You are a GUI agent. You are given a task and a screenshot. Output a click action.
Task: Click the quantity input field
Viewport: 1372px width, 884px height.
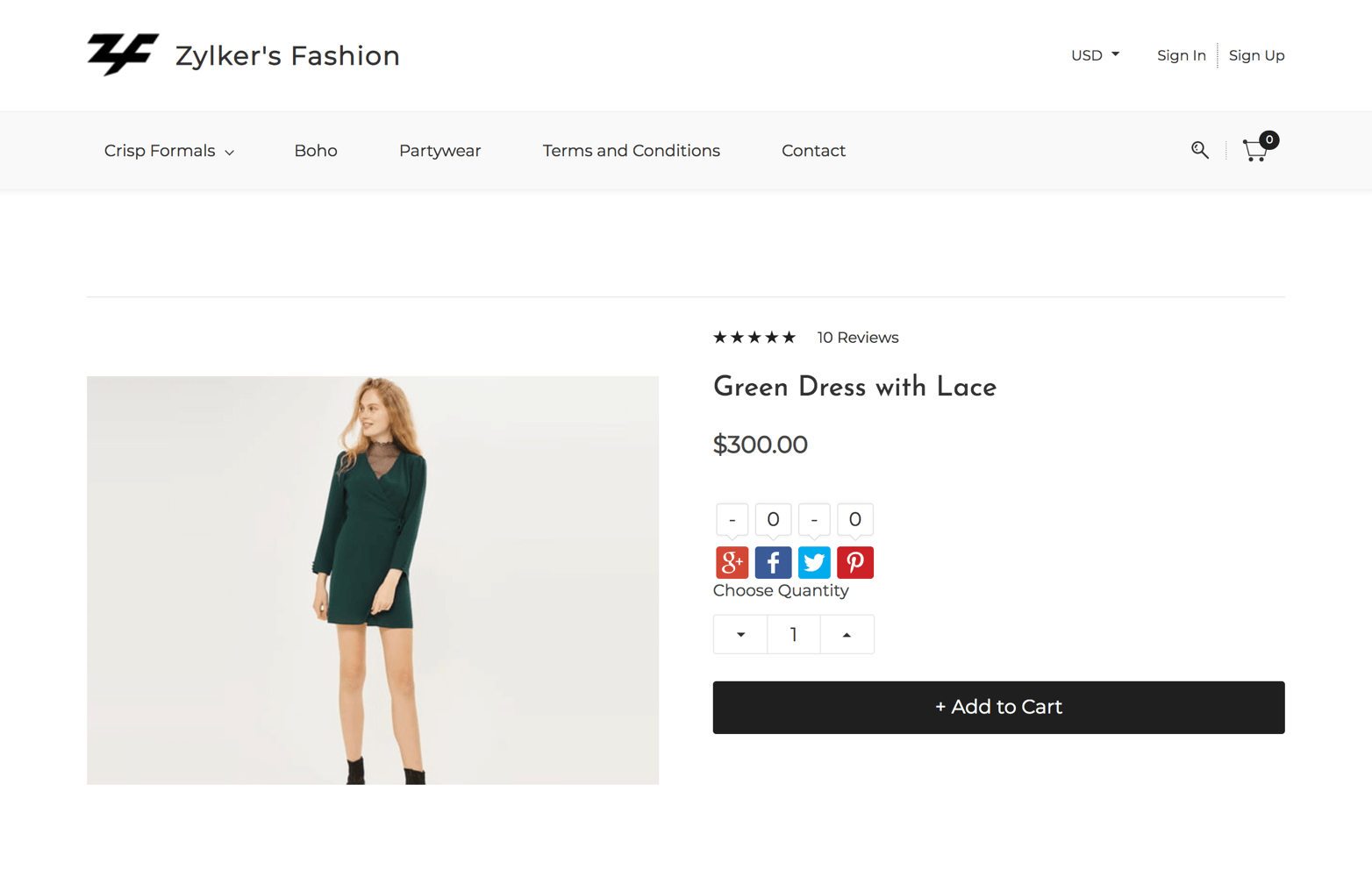(793, 634)
